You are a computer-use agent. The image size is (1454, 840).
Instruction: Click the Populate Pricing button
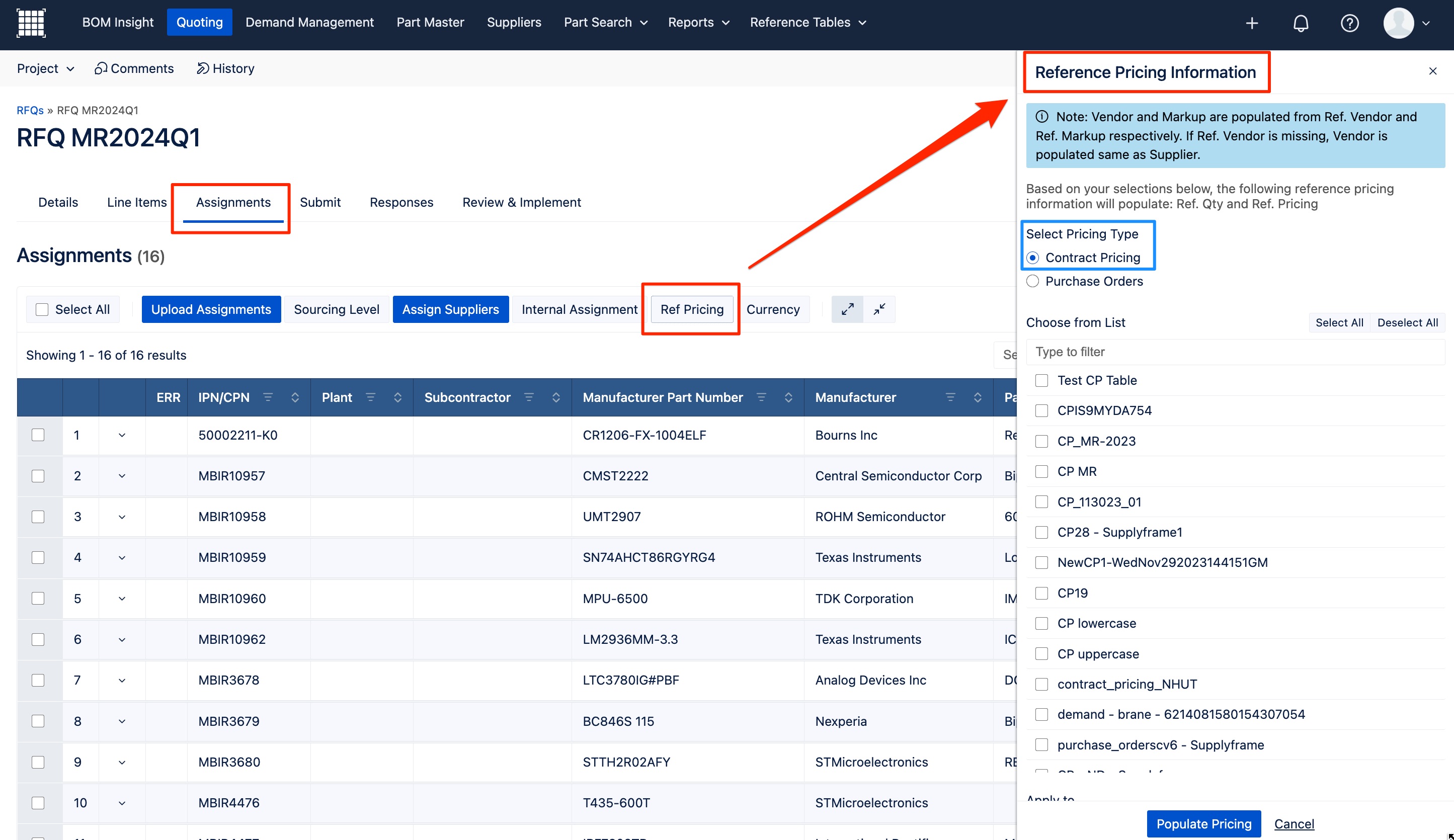[1203, 823]
